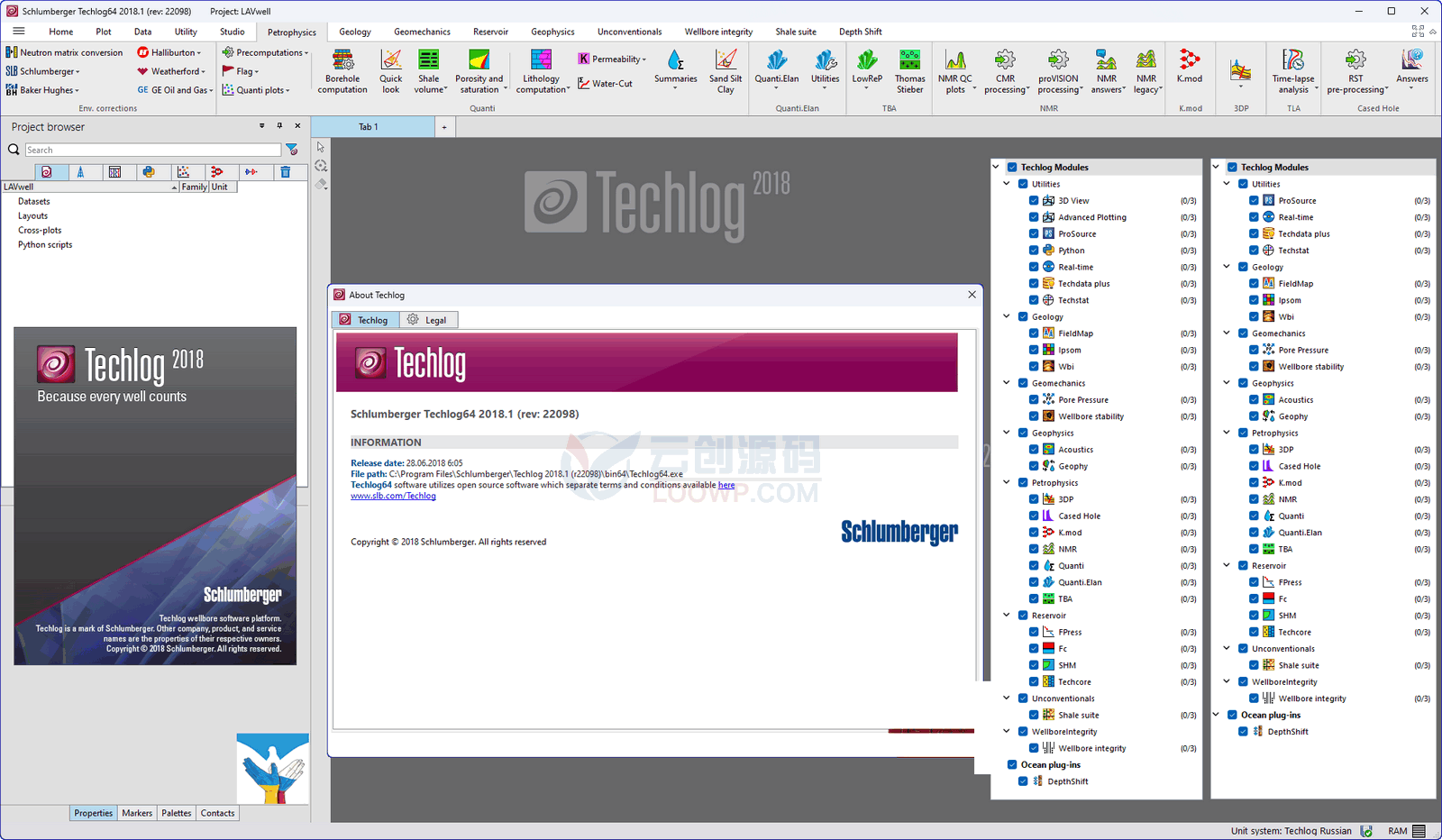This screenshot has width=1442, height=840.
Task: Open the www.slb.com/Techlog link
Action: click(x=393, y=496)
